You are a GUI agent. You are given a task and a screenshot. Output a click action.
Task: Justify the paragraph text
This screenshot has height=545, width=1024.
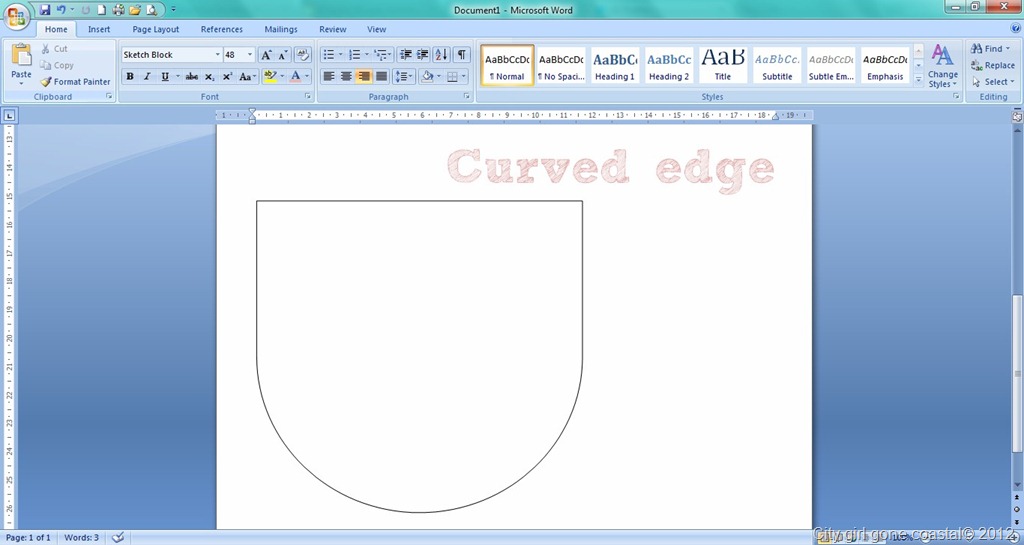(x=381, y=76)
